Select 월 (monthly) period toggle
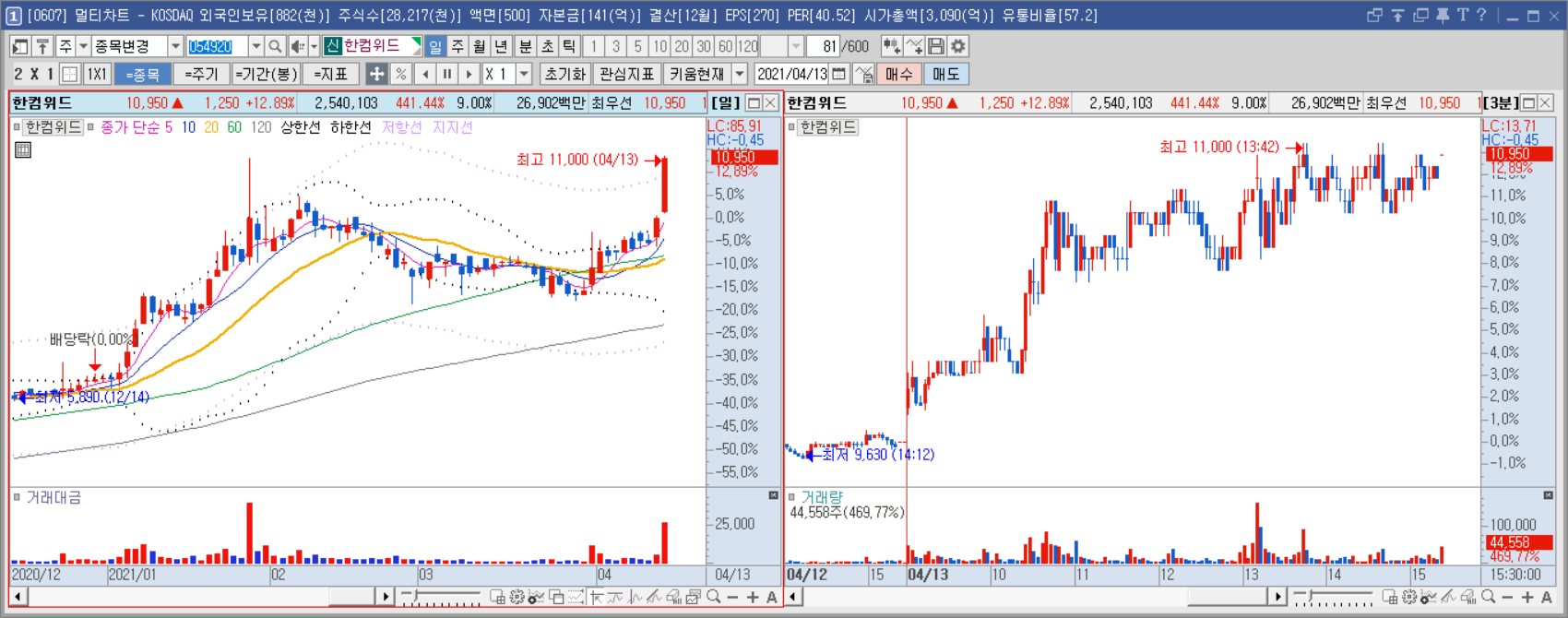1568x618 pixels. pos(480,46)
